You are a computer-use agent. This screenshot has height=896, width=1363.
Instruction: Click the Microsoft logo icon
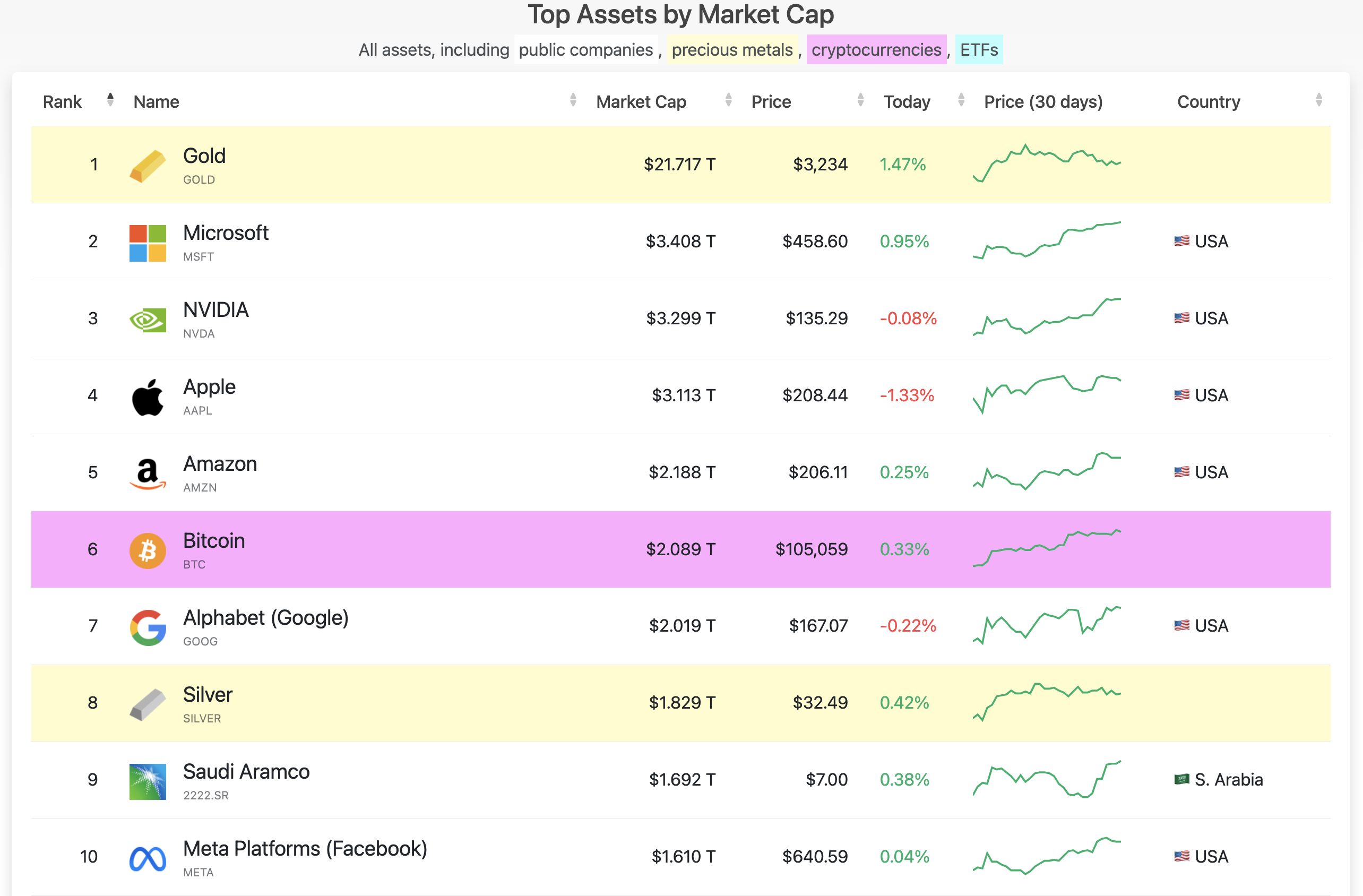148,243
